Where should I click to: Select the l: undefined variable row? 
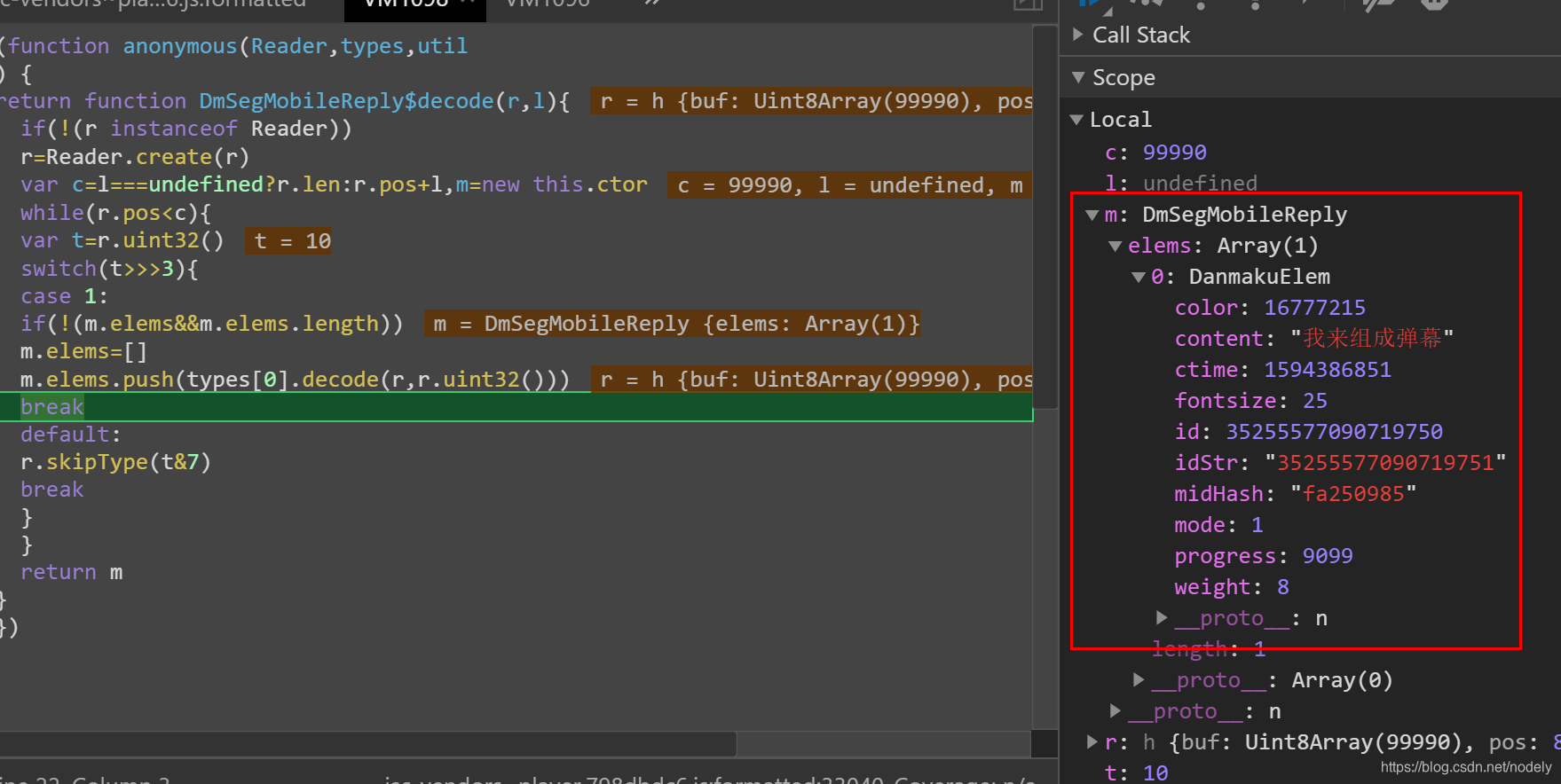[x=1180, y=183]
